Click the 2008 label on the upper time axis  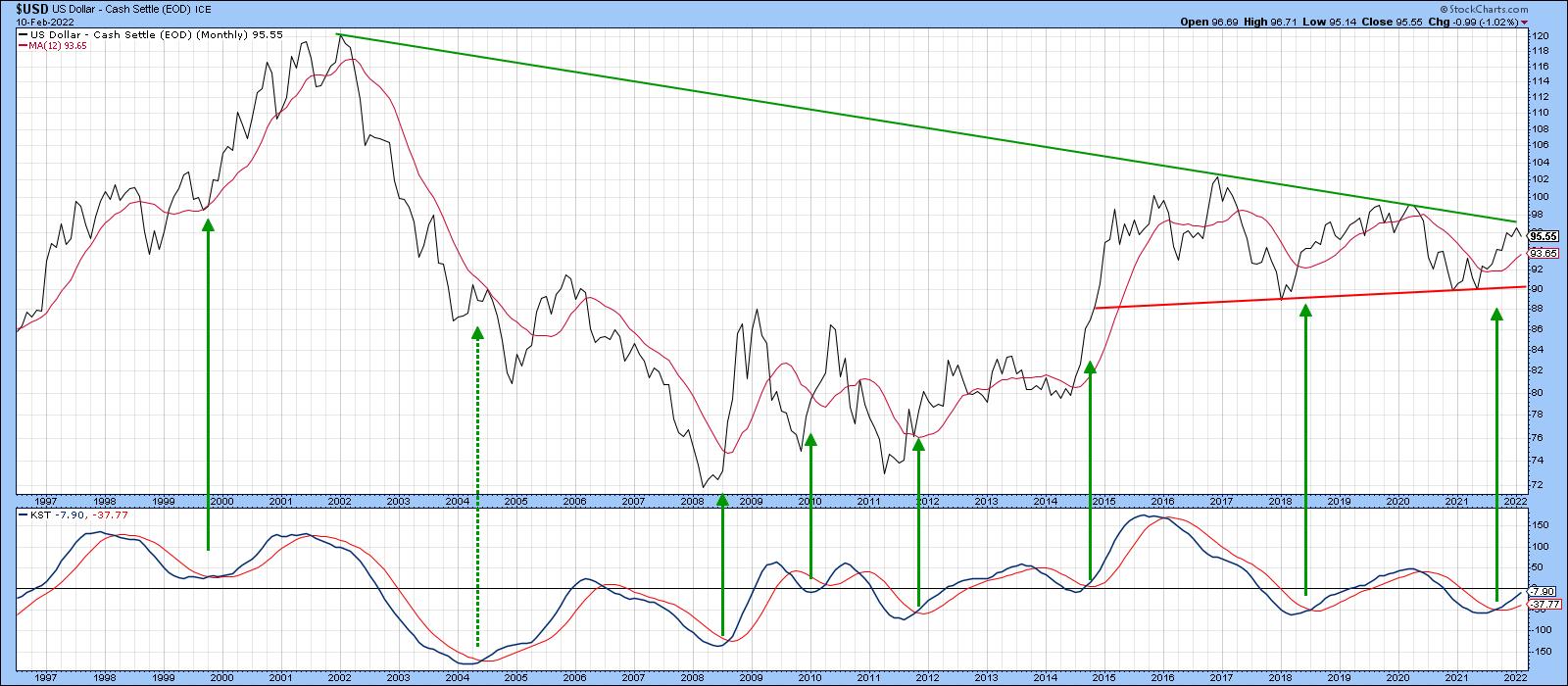click(x=691, y=501)
